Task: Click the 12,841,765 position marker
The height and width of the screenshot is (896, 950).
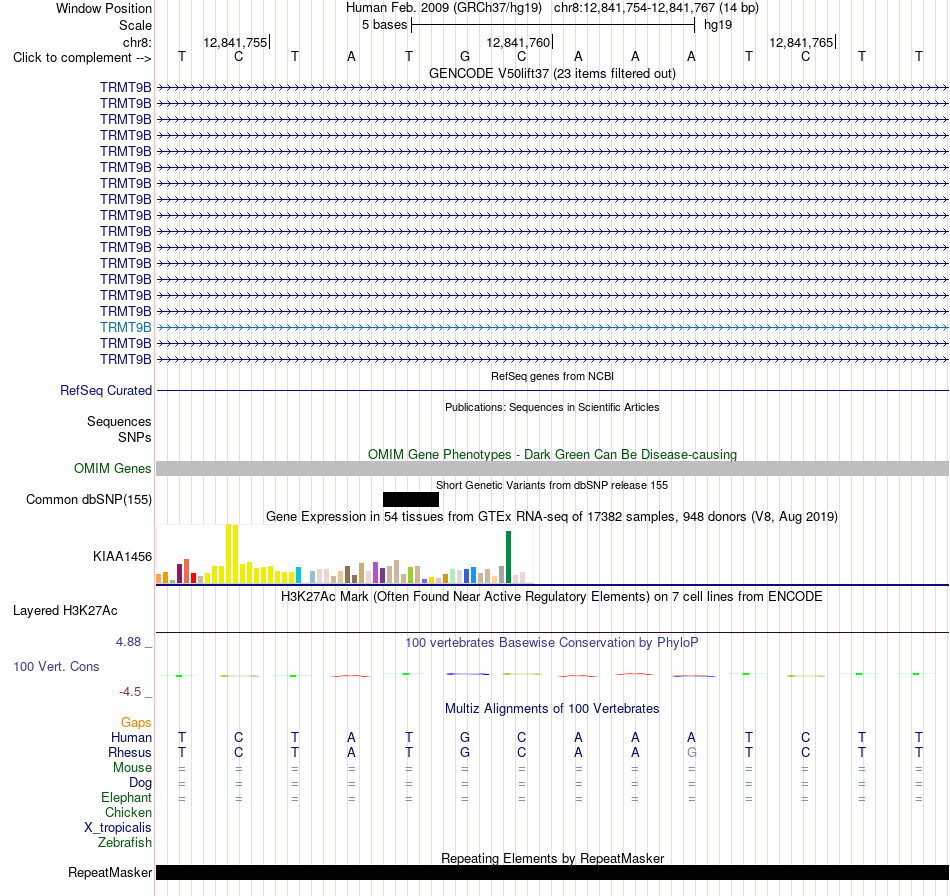Action: pos(801,42)
